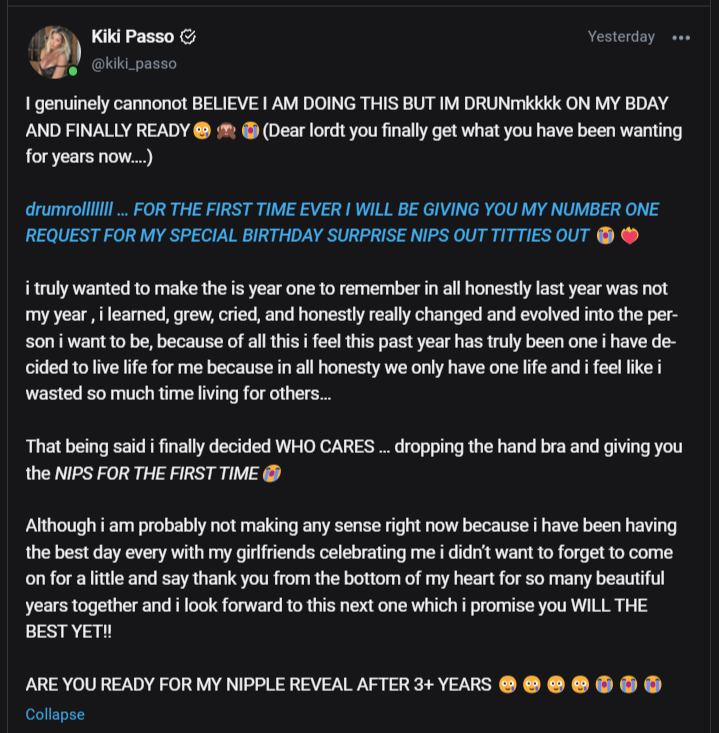Open the post's three-dot more options menu

point(681,38)
